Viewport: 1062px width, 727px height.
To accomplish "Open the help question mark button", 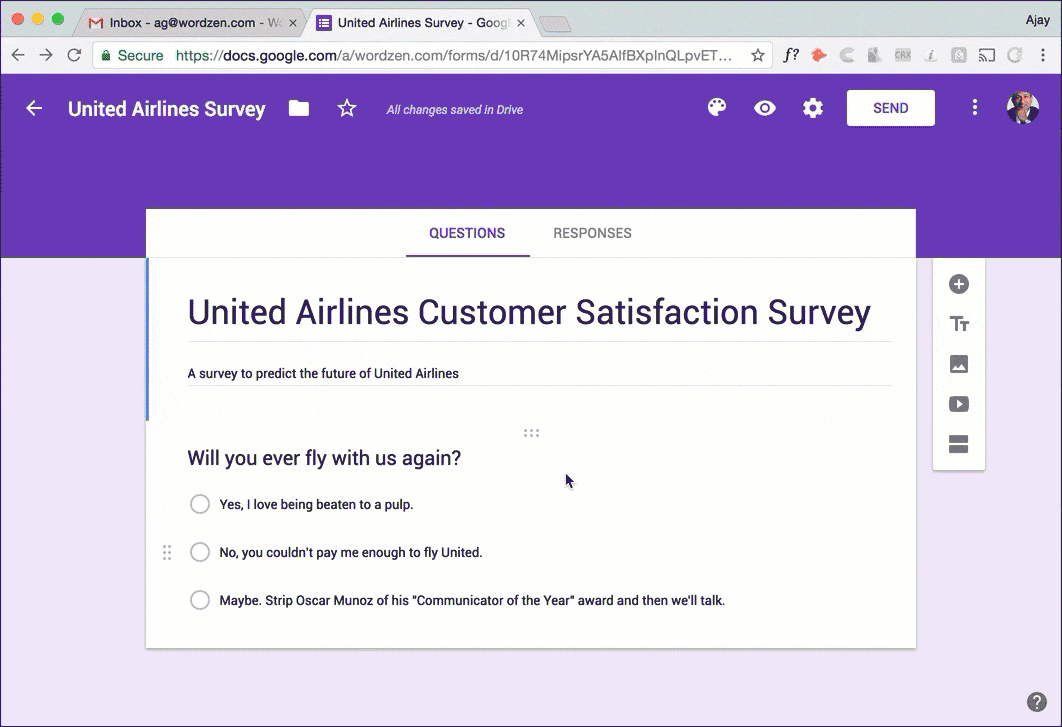I will click(1037, 702).
